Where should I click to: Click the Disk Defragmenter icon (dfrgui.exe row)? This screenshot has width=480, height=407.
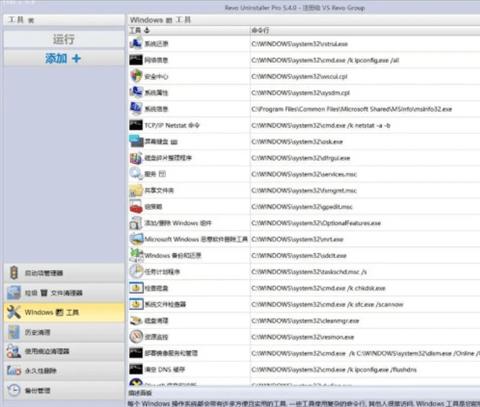click(136, 158)
